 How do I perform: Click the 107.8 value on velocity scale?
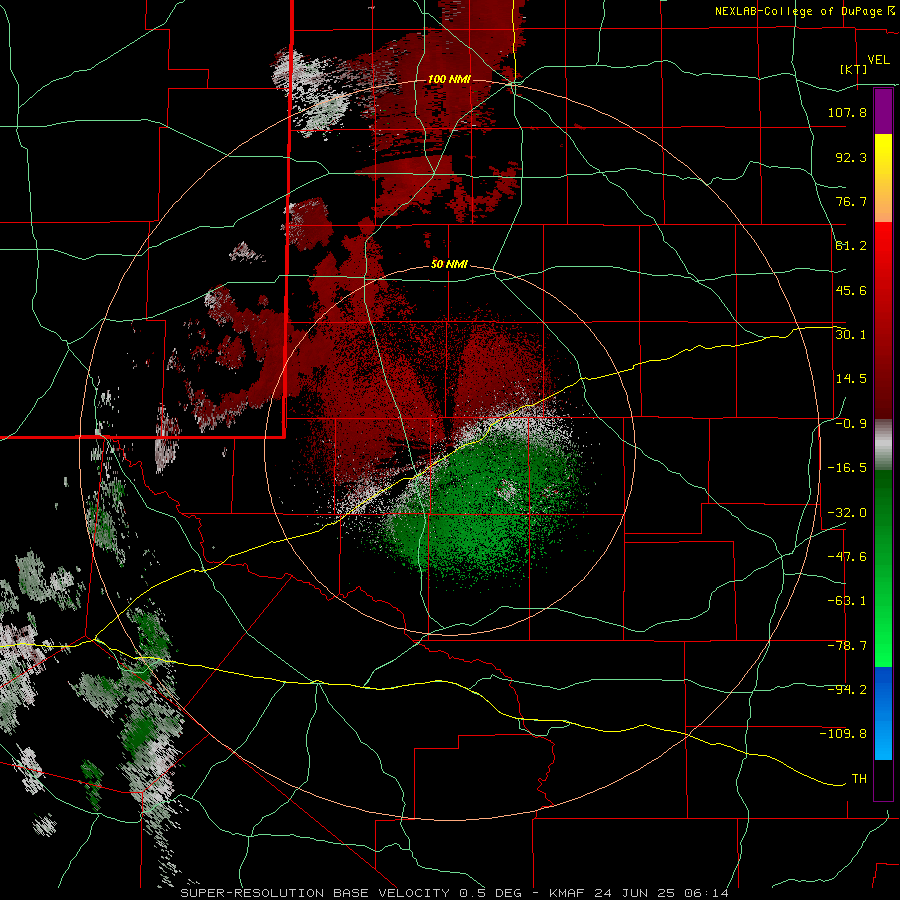[x=847, y=112]
